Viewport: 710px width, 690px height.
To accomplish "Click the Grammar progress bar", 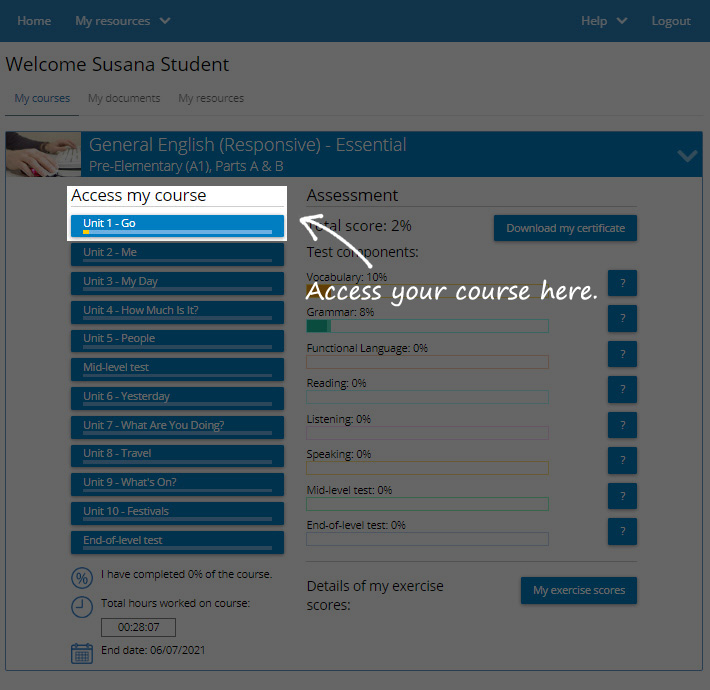I will (x=427, y=326).
